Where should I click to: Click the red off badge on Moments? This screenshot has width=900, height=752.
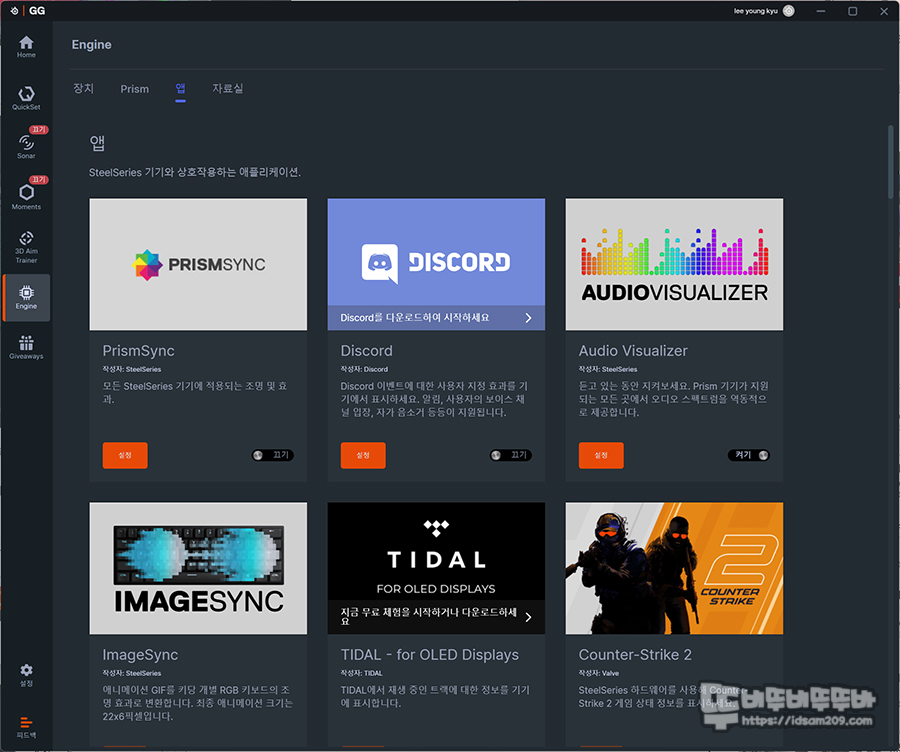click(x=38, y=180)
